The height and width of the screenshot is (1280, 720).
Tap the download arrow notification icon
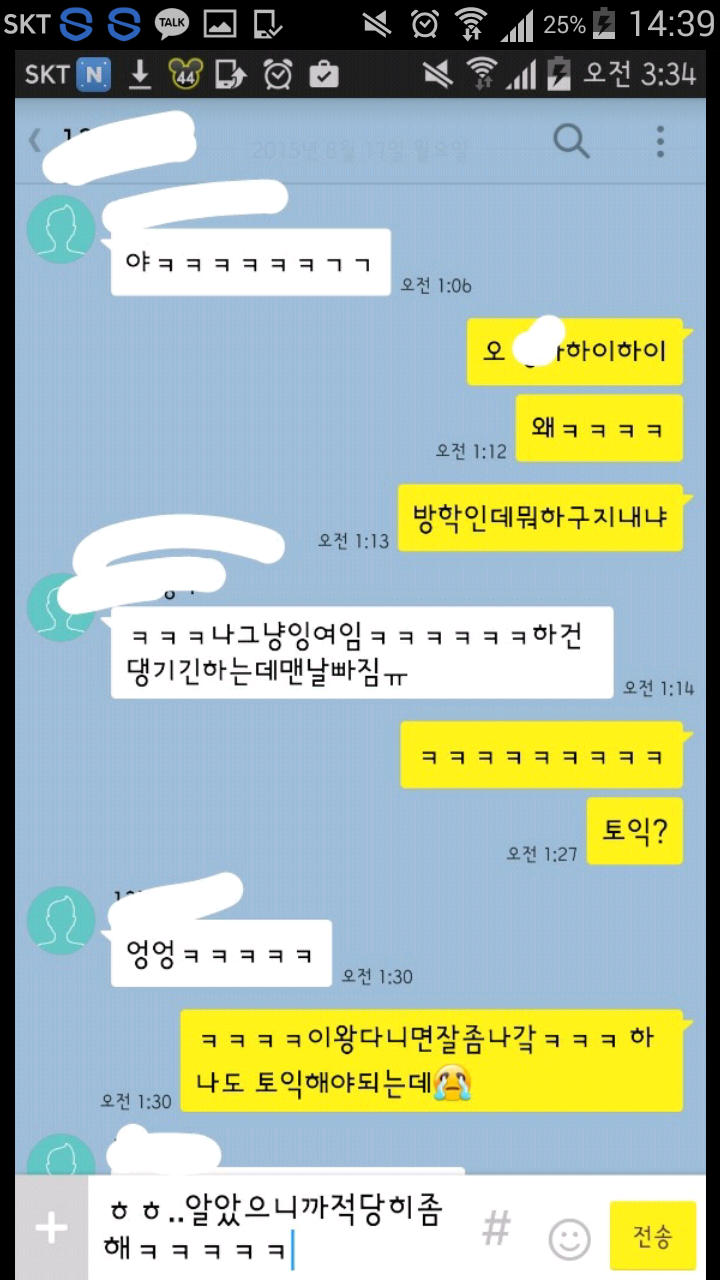(140, 74)
